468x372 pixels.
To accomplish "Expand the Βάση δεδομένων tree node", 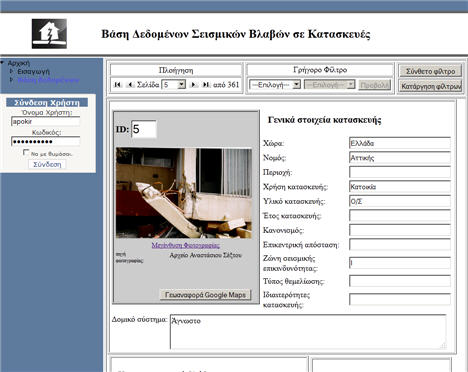I will pos(12,80).
